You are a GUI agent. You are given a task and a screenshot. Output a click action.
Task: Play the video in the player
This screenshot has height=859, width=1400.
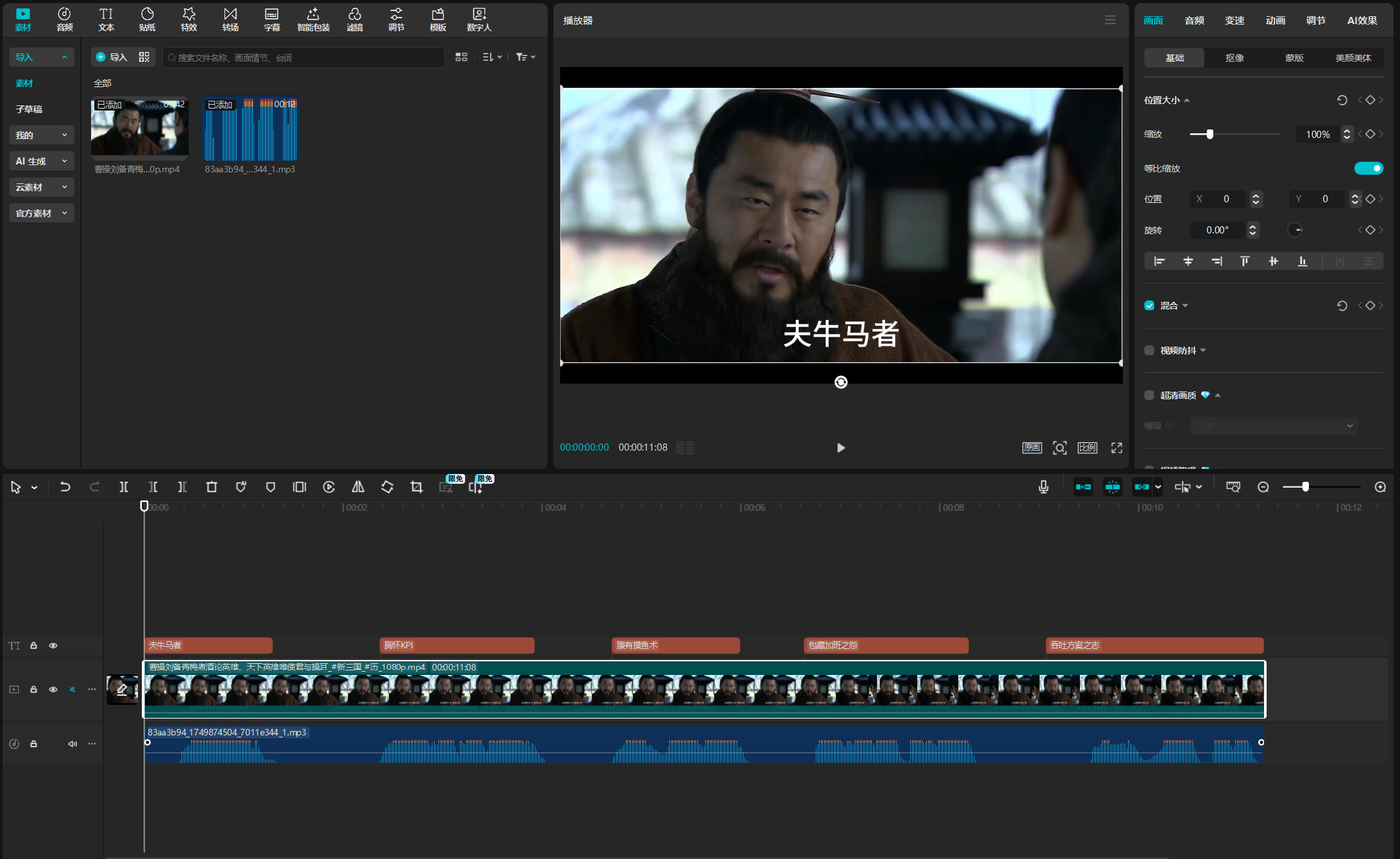841,448
